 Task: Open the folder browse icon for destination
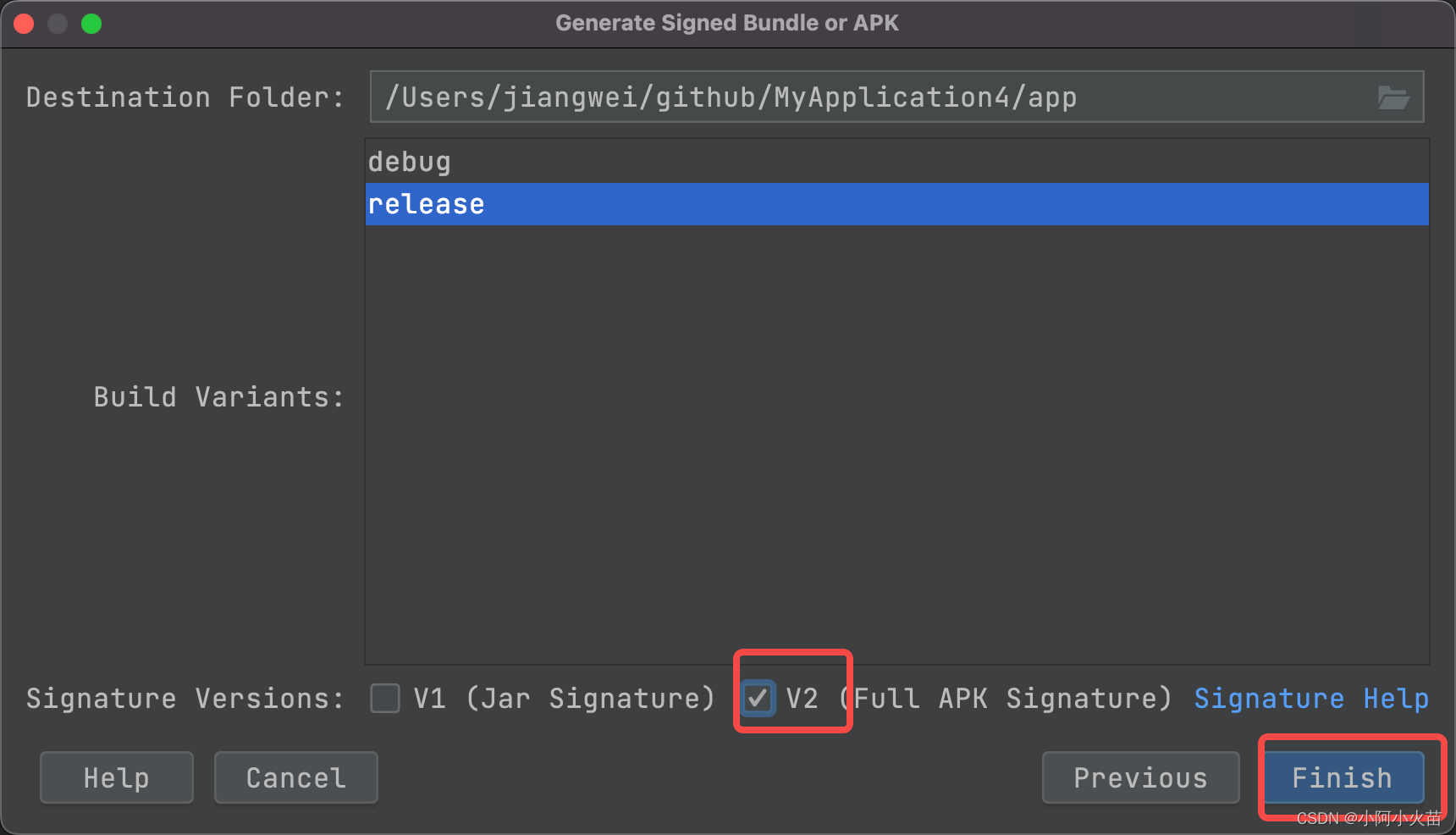[1393, 97]
